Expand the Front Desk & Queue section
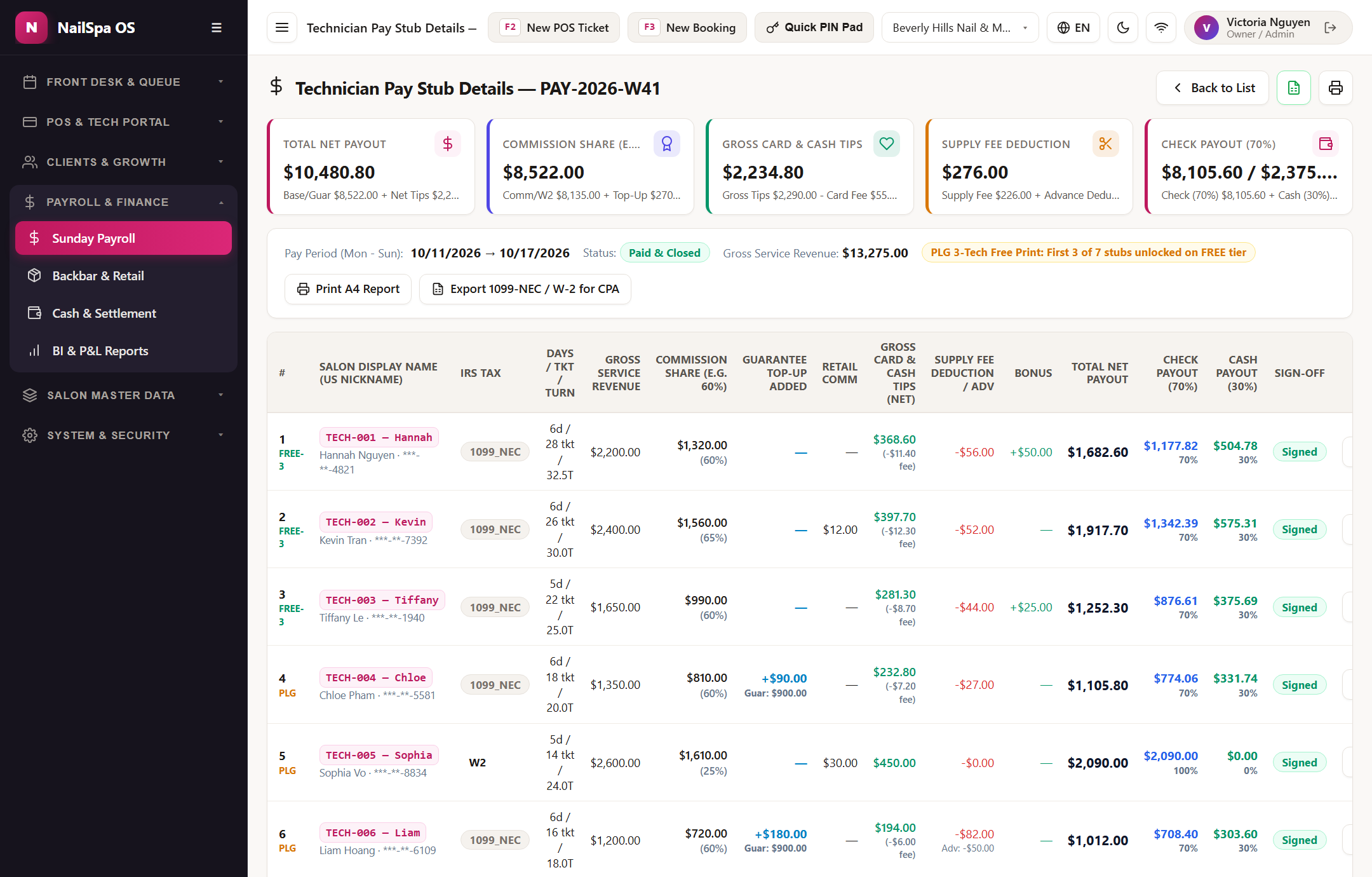 (124, 82)
